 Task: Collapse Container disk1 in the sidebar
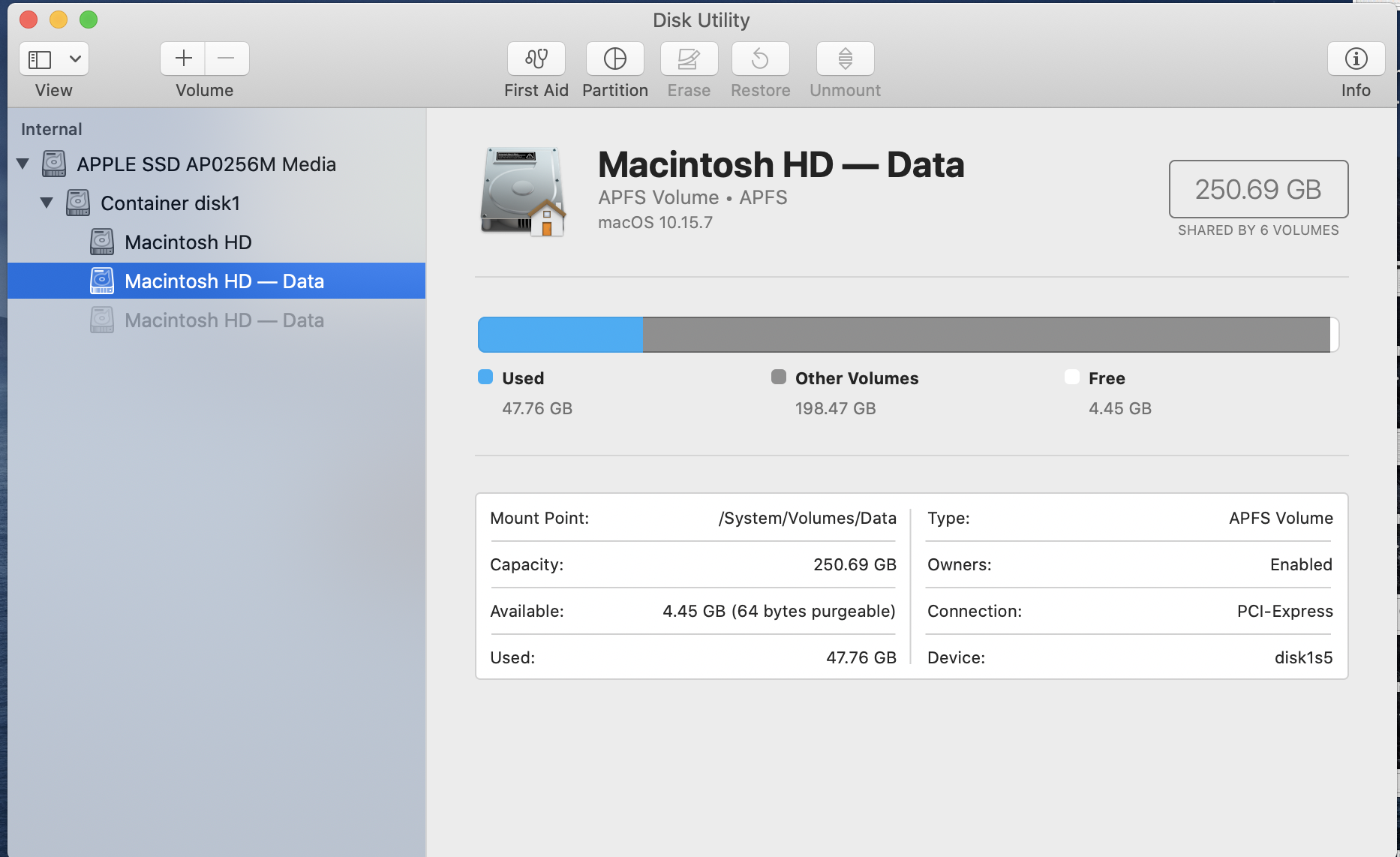46,203
